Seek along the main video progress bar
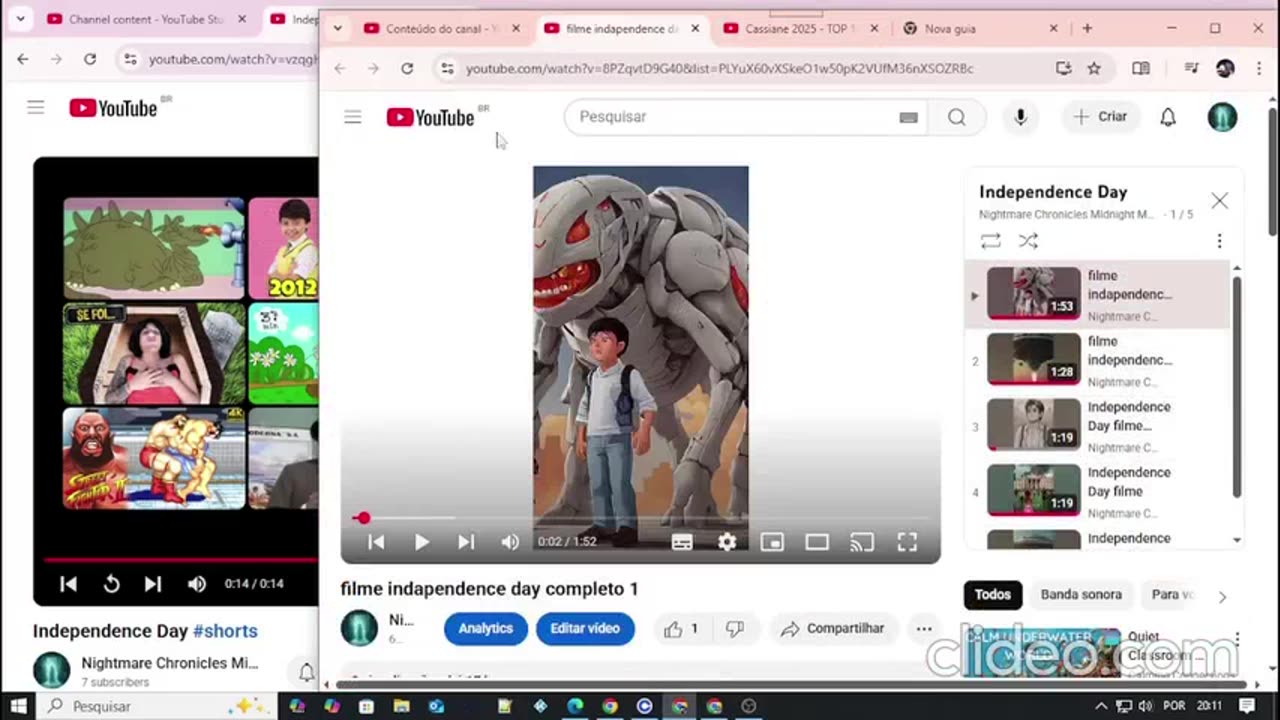The image size is (1280, 720). tap(640, 518)
